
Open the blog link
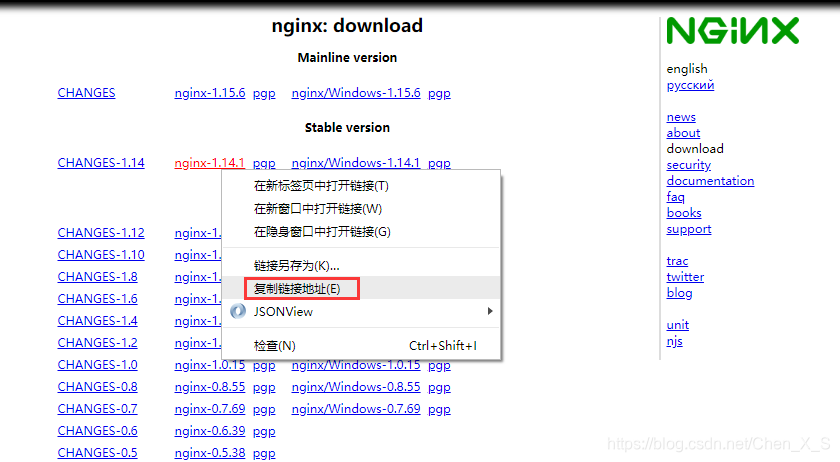679,293
